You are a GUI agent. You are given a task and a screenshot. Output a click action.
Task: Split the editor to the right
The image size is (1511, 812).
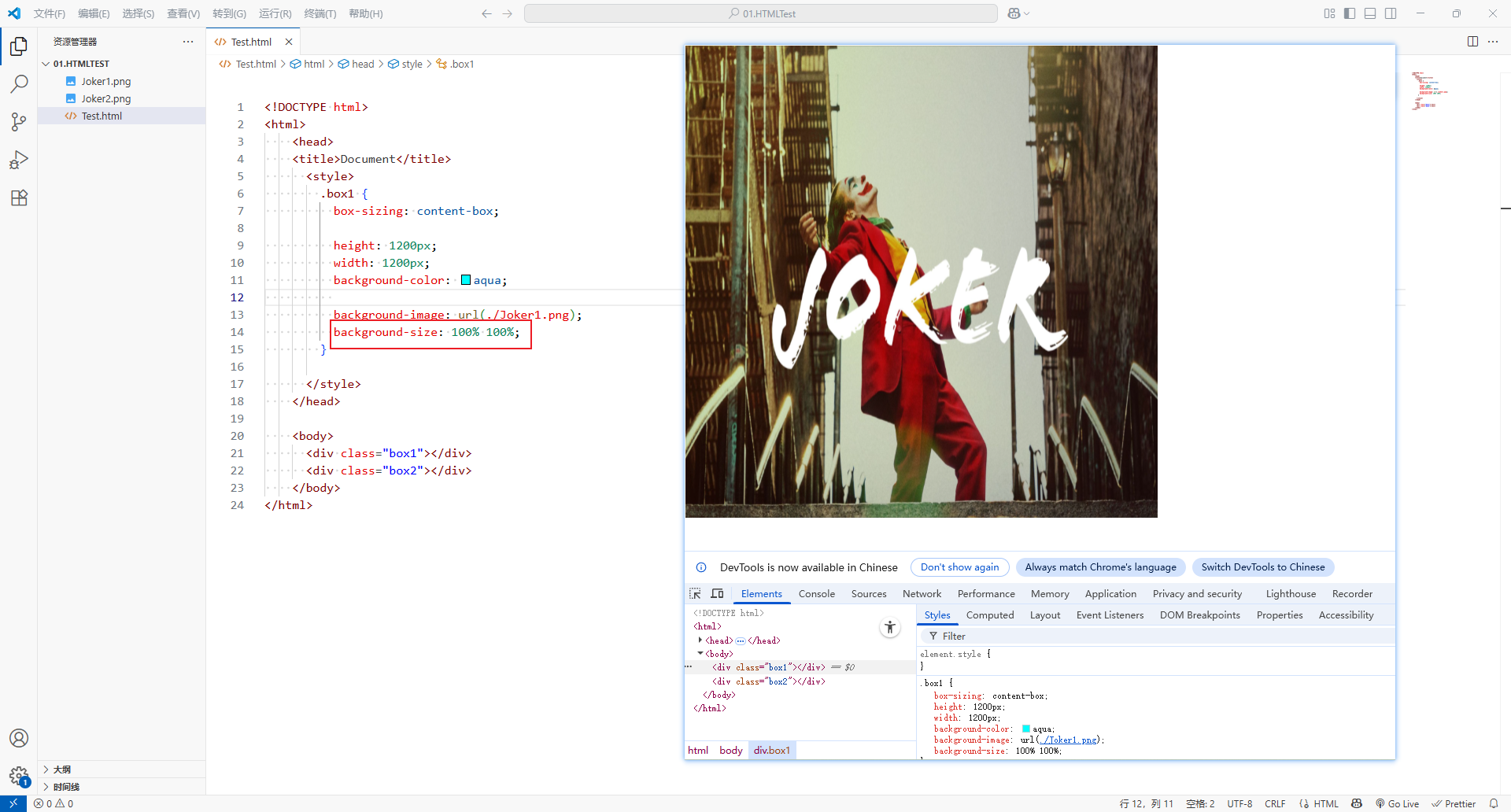point(1472,42)
